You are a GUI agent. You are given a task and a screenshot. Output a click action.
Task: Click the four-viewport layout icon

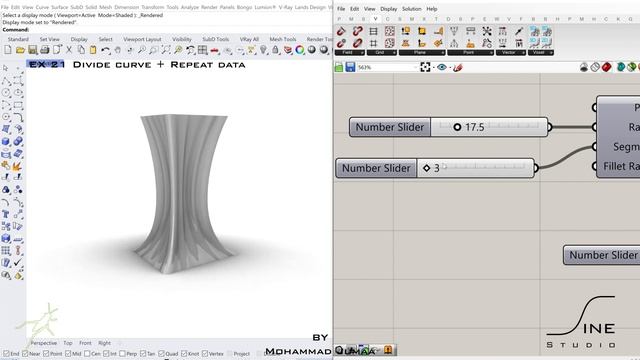pos(202,50)
